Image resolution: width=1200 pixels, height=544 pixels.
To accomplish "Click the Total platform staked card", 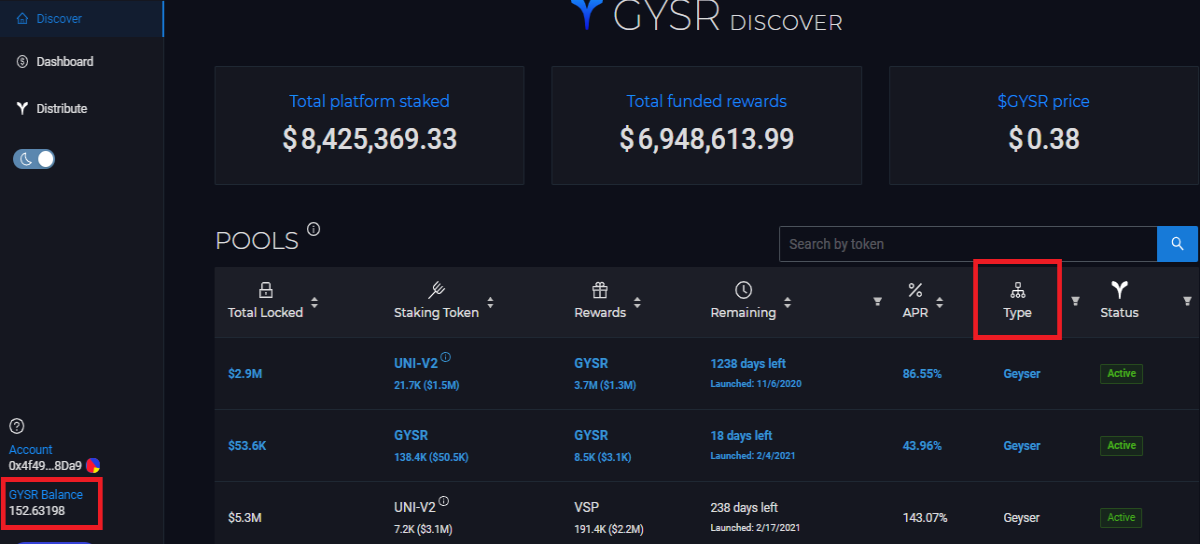I will pyautogui.click(x=369, y=126).
